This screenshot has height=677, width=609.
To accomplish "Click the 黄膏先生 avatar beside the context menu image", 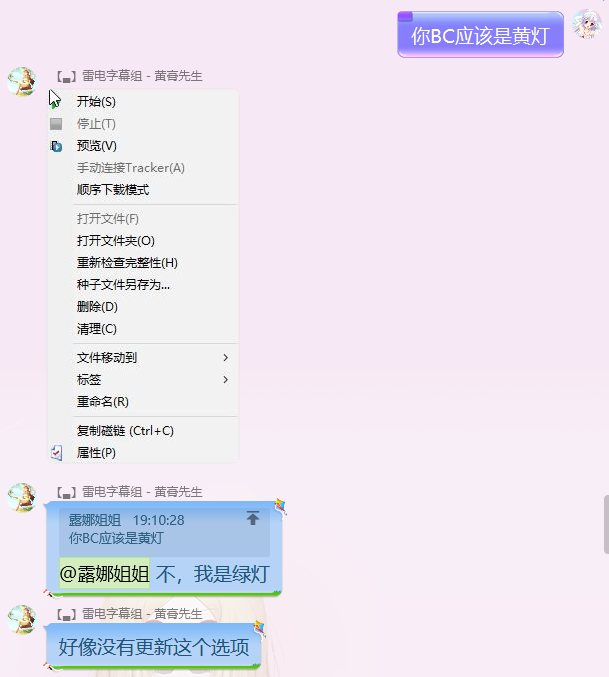I will 22,82.
